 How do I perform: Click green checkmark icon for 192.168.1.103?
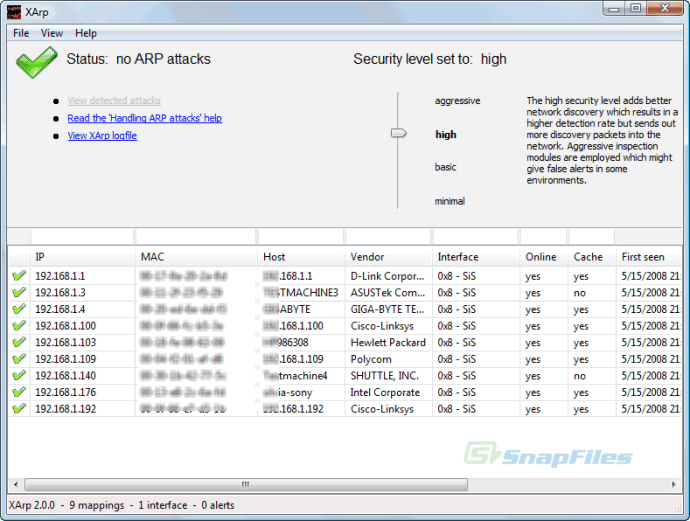[19, 342]
